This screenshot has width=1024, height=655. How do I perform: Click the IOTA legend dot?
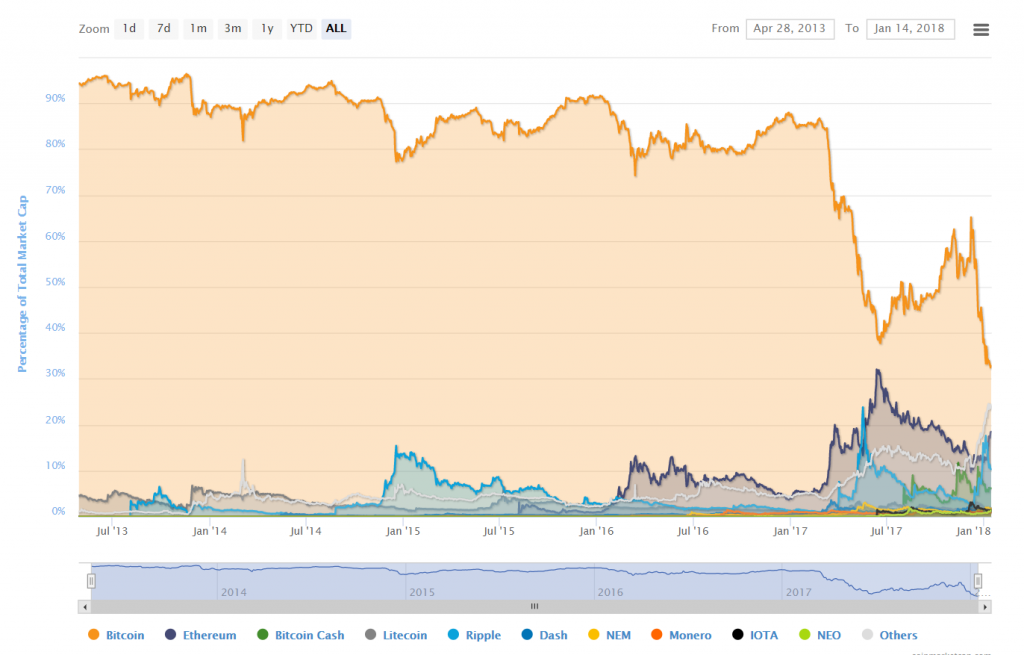click(738, 635)
